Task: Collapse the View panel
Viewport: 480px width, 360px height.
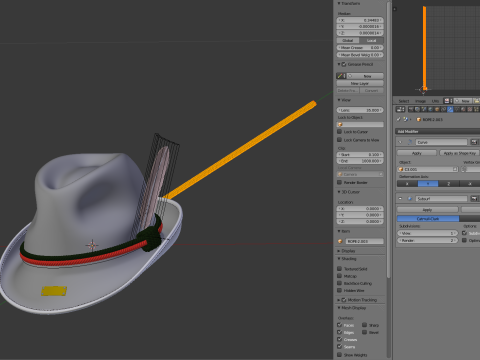Action: point(339,100)
